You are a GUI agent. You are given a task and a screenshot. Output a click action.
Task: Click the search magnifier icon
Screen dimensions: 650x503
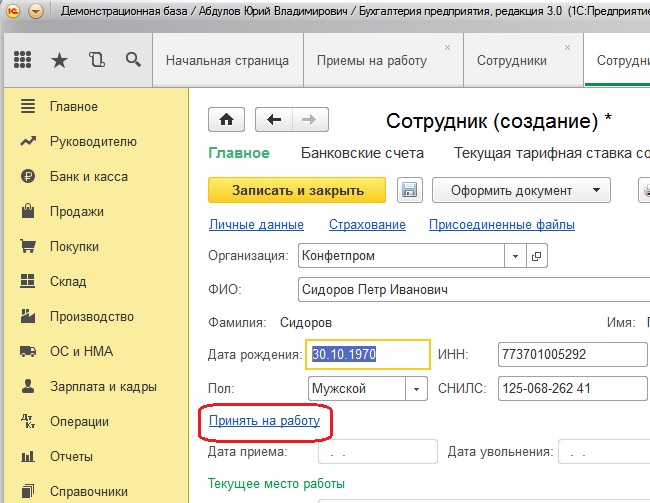[x=133, y=61]
